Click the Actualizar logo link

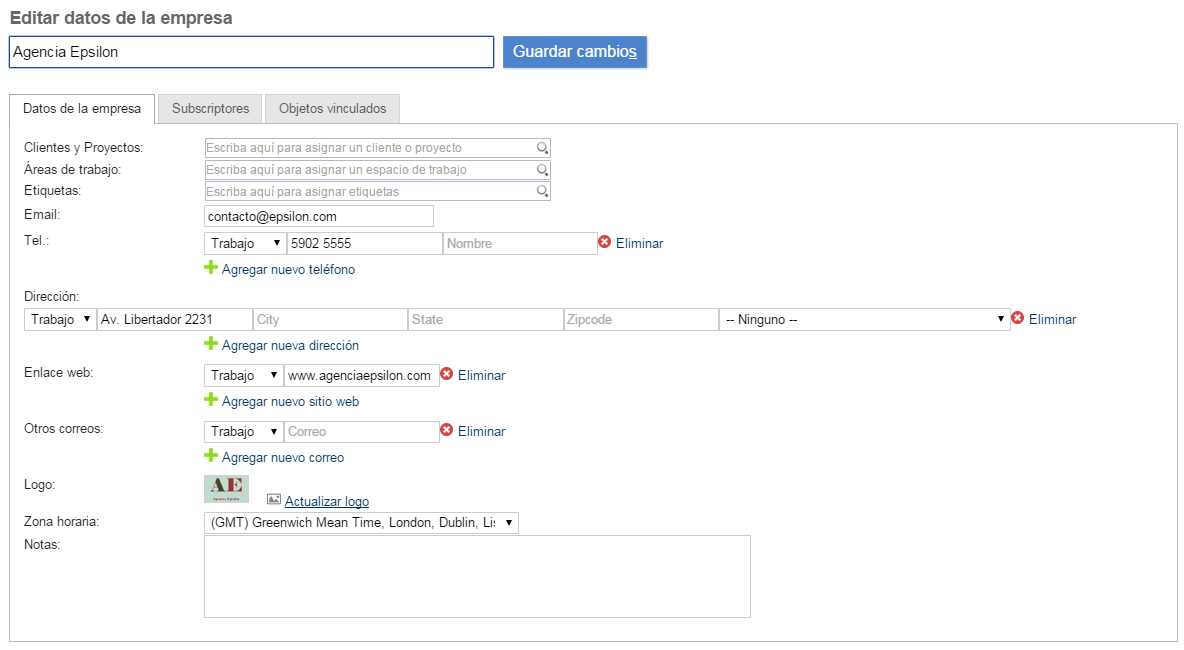(x=326, y=501)
